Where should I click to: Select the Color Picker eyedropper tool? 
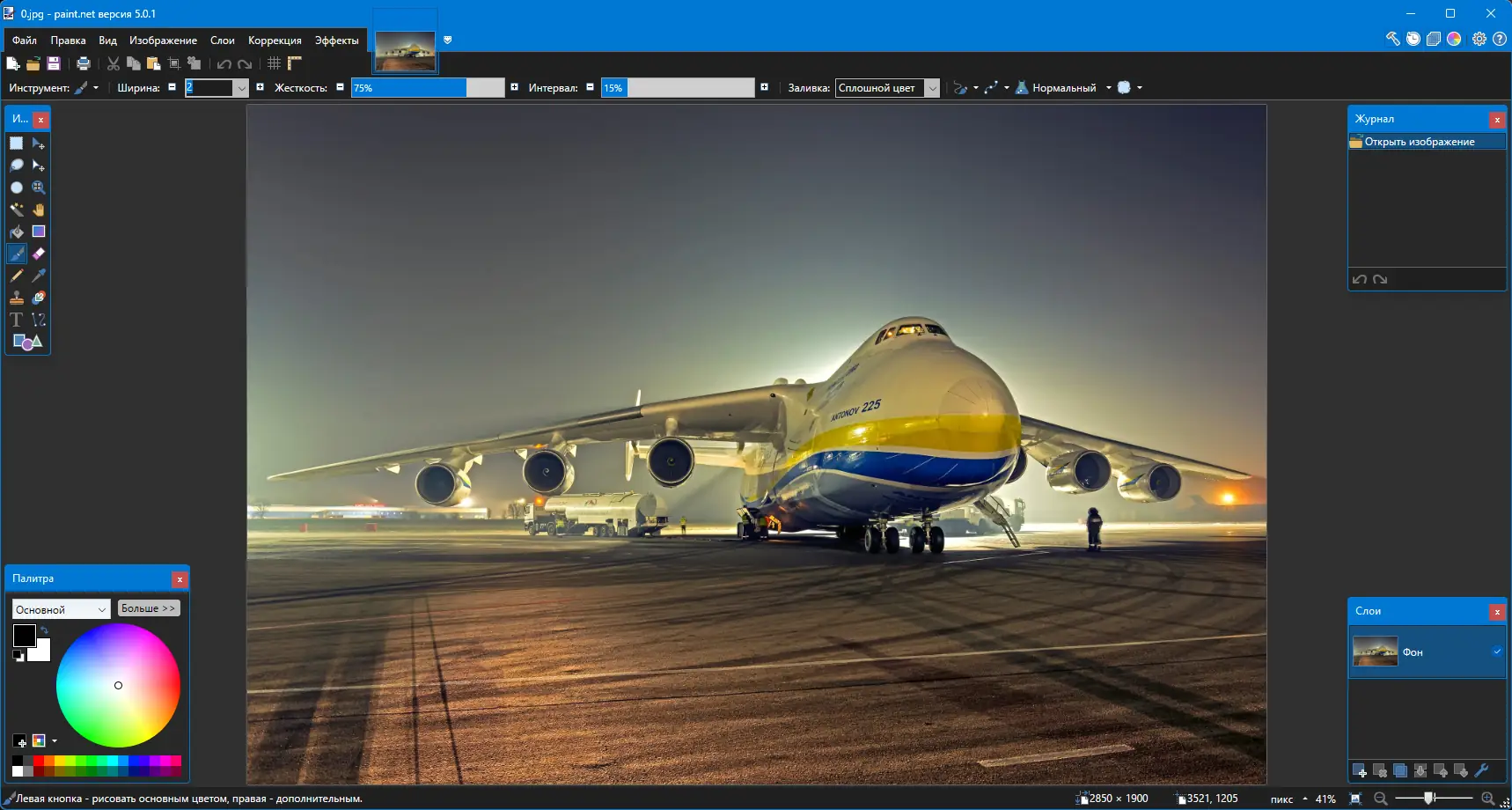tap(39, 276)
